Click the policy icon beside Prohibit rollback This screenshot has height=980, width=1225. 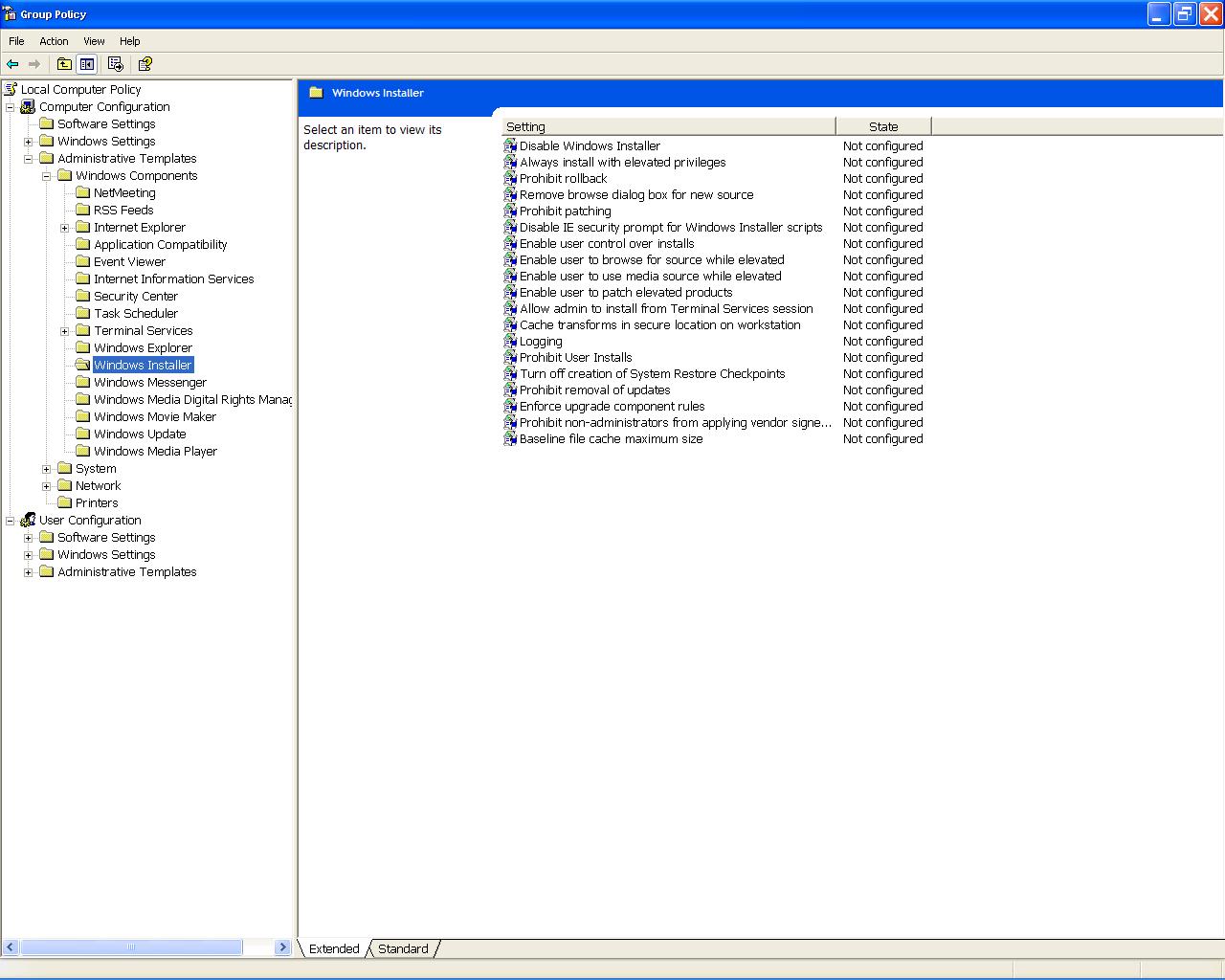(x=510, y=178)
